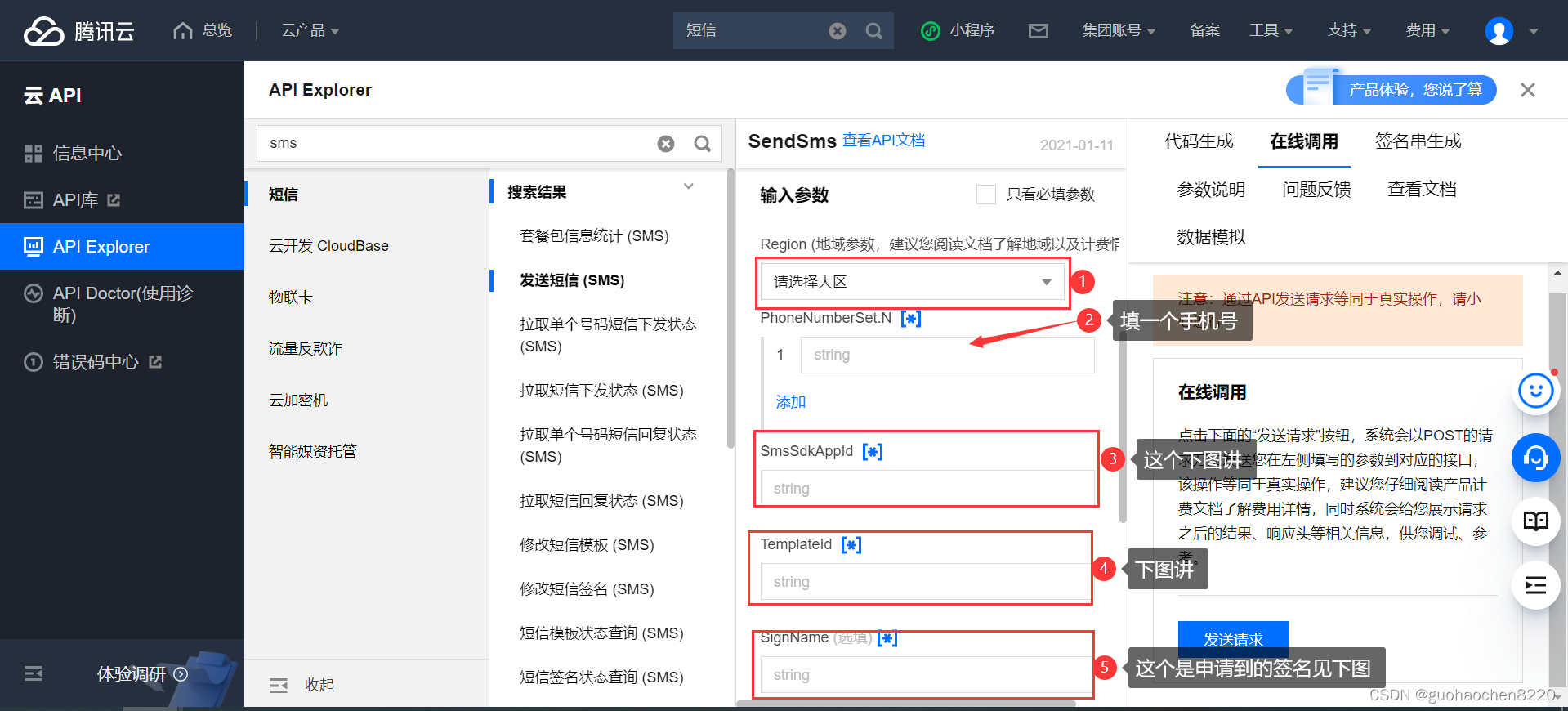Select API Explorer in the sidebar
The image size is (1568, 711).
coord(122,246)
